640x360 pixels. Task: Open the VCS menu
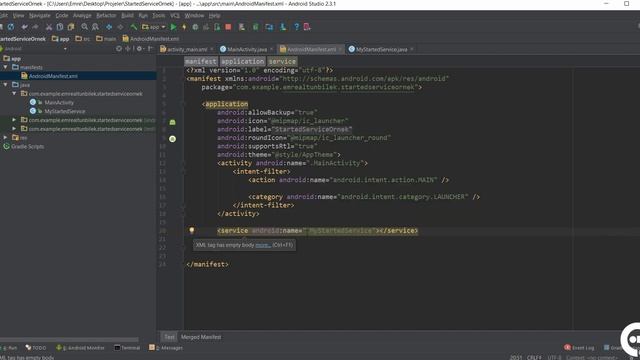click(x=175, y=16)
